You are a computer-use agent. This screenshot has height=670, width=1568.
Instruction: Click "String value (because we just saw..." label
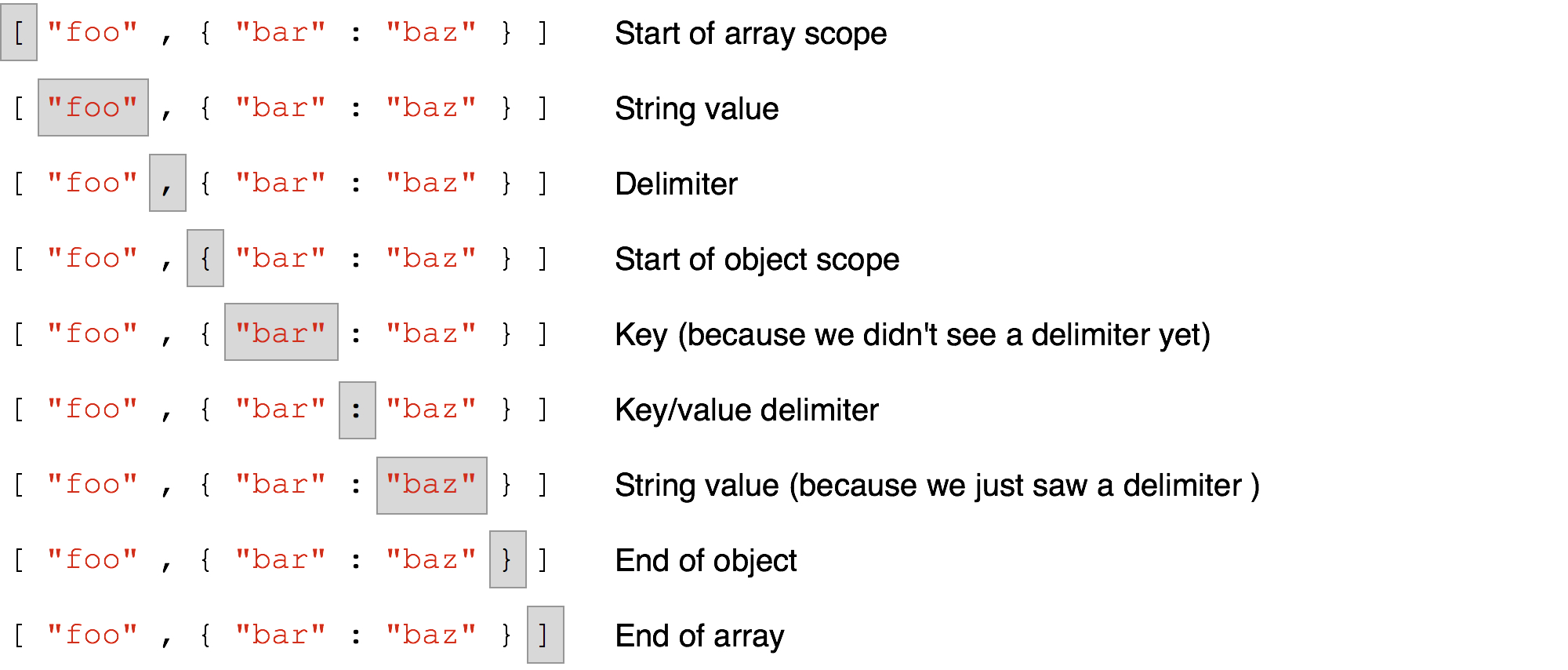(x=936, y=486)
